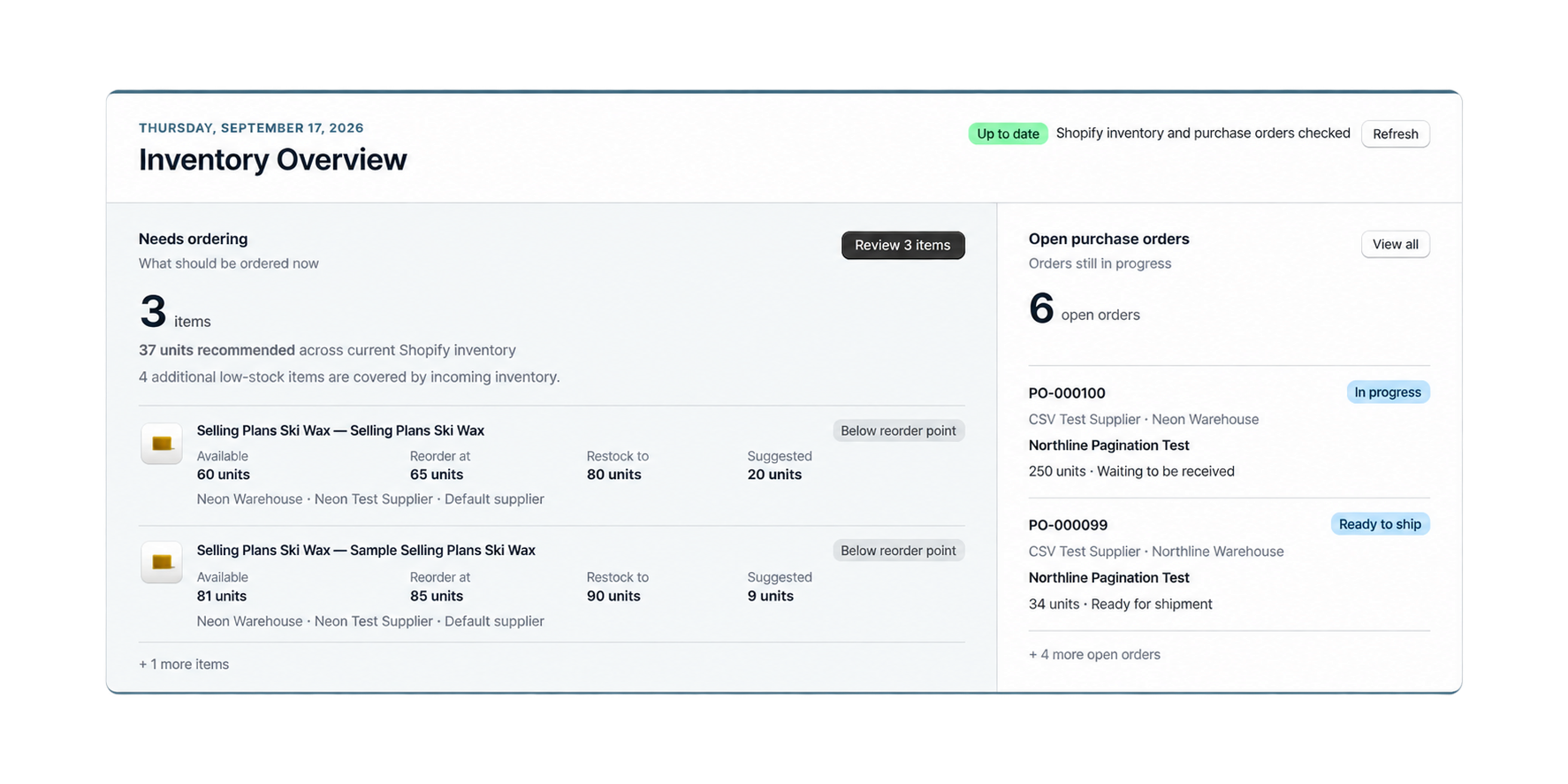Click the 3 items count
The width and height of the screenshot is (1568, 784).
pos(175,313)
